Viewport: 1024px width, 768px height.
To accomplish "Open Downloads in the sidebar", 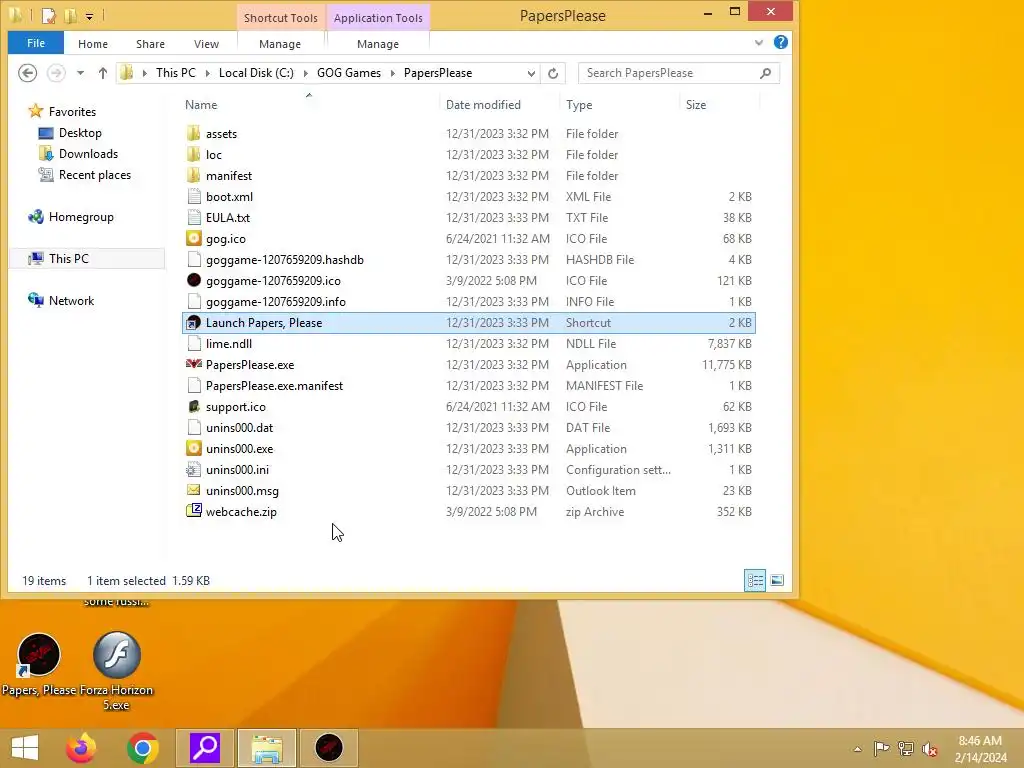I will [88, 153].
